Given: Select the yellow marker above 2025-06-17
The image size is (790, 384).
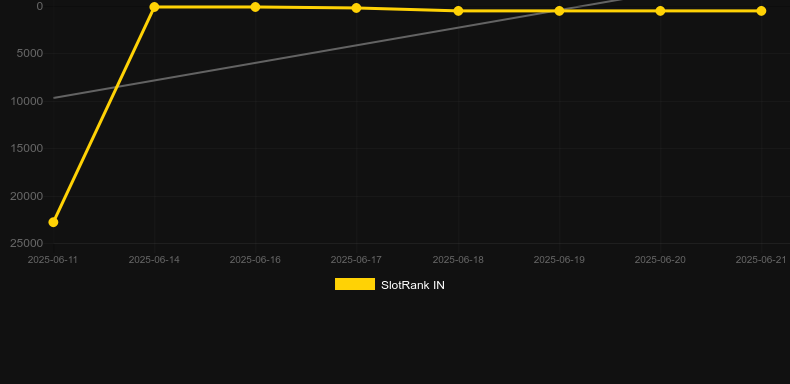Looking at the screenshot, I should tap(356, 8).
